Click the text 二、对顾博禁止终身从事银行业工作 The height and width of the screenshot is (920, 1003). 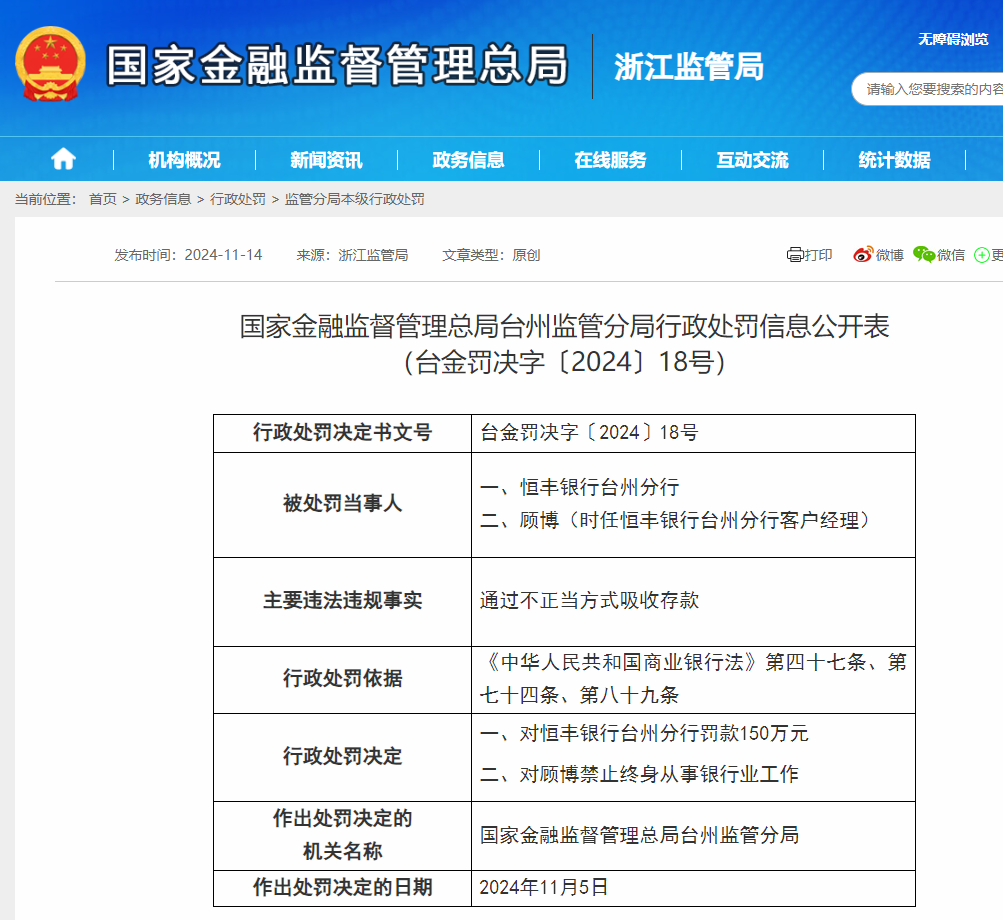639,774
